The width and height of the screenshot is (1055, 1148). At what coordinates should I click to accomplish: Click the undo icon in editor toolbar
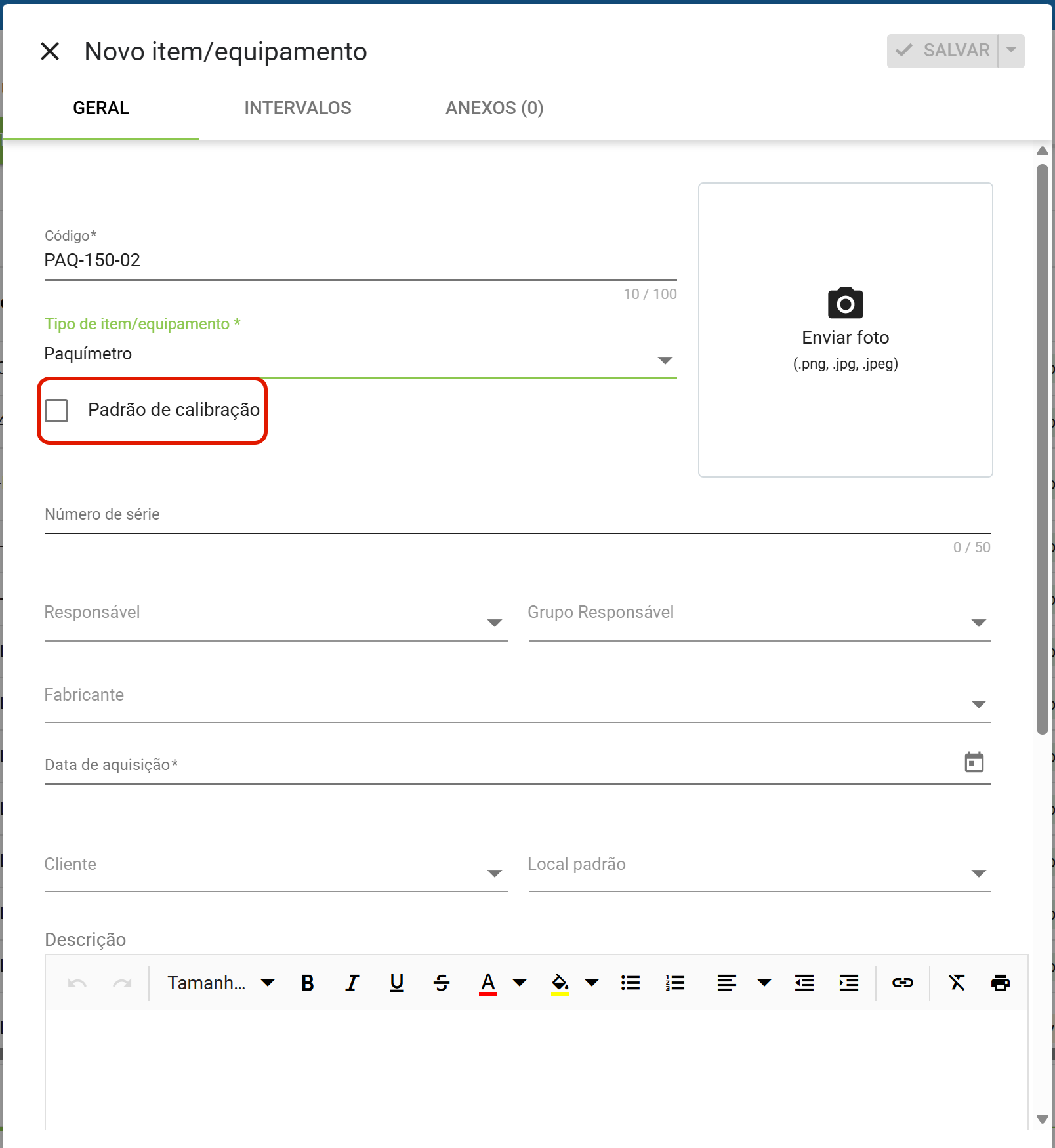coord(77,983)
